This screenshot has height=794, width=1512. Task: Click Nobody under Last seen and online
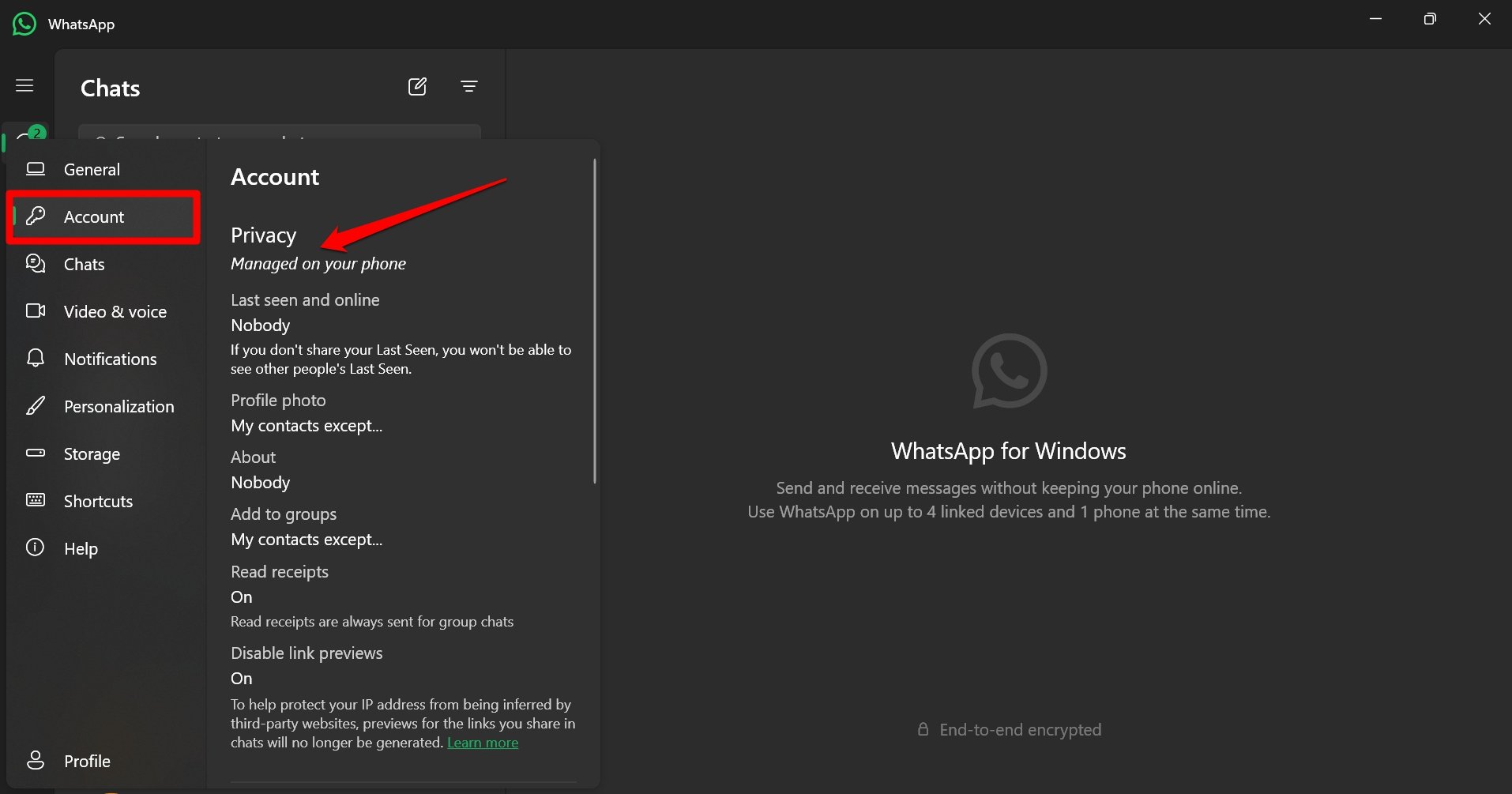coord(260,326)
